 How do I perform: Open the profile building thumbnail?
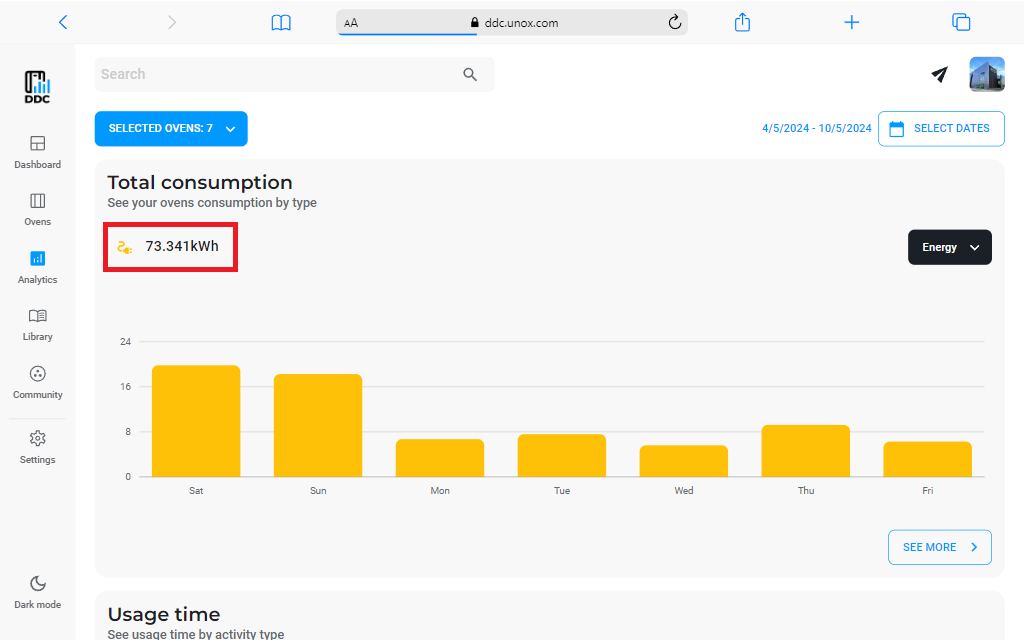tap(986, 75)
